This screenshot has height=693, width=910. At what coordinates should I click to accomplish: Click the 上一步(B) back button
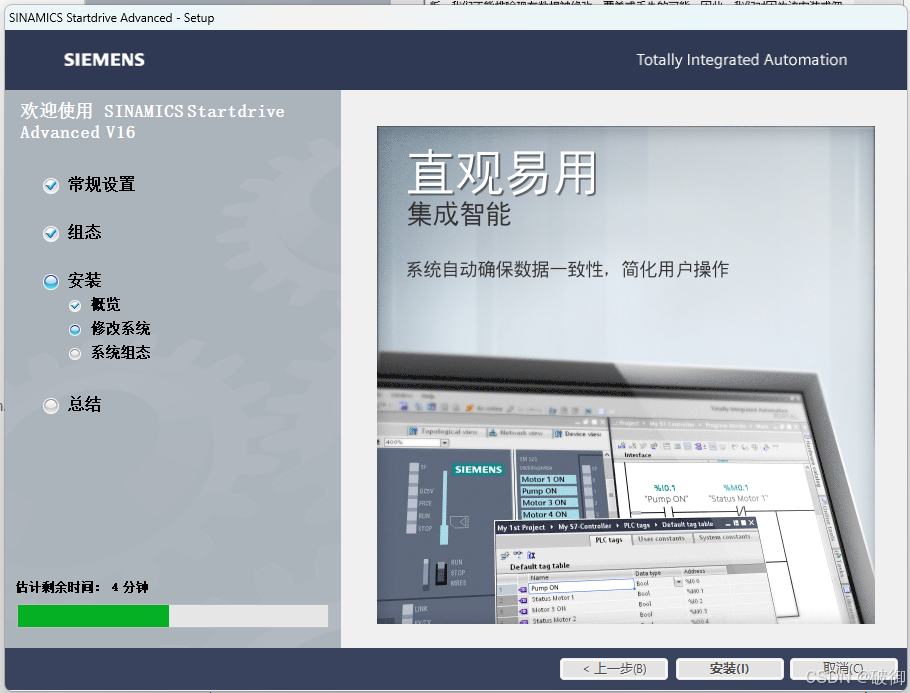[x=614, y=669]
